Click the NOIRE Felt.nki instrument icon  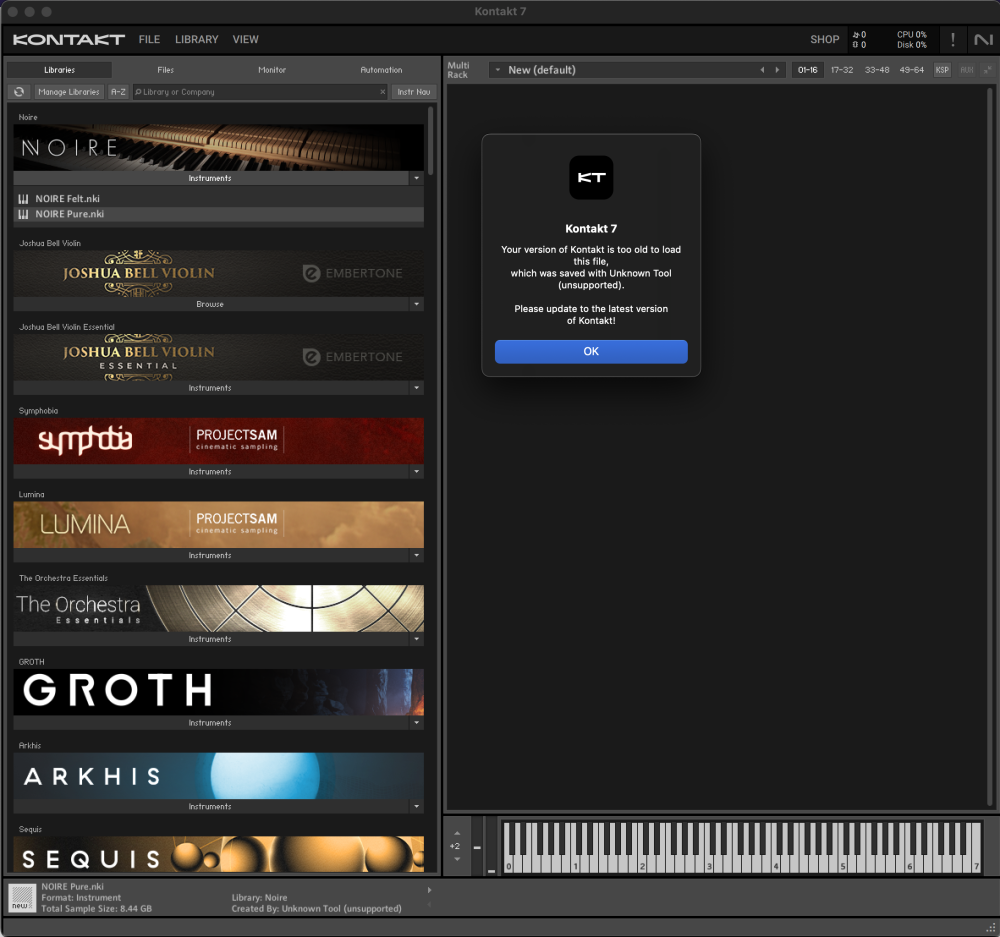(24, 198)
